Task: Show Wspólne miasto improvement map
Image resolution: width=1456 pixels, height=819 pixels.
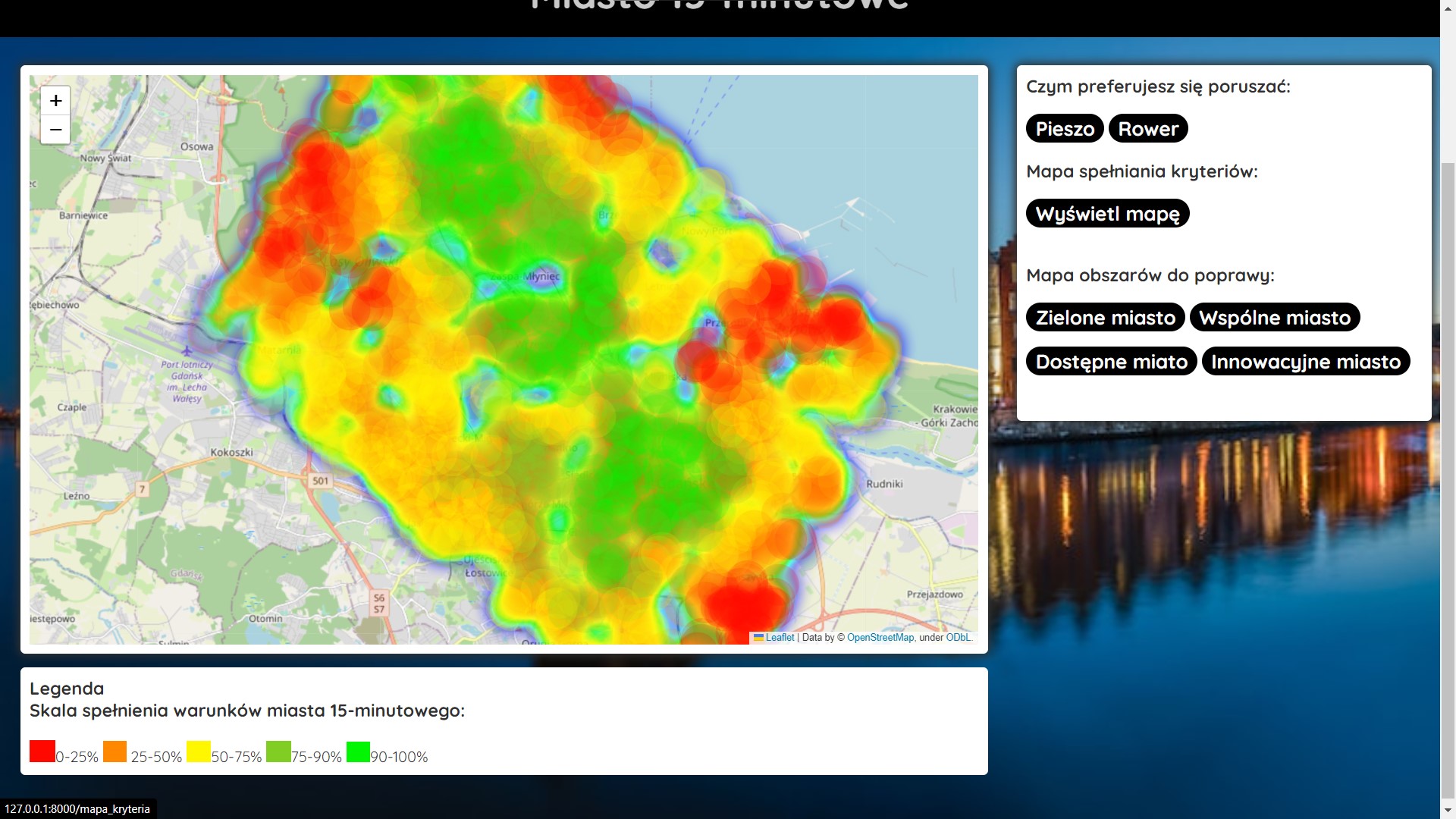Action: (1274, 318)
